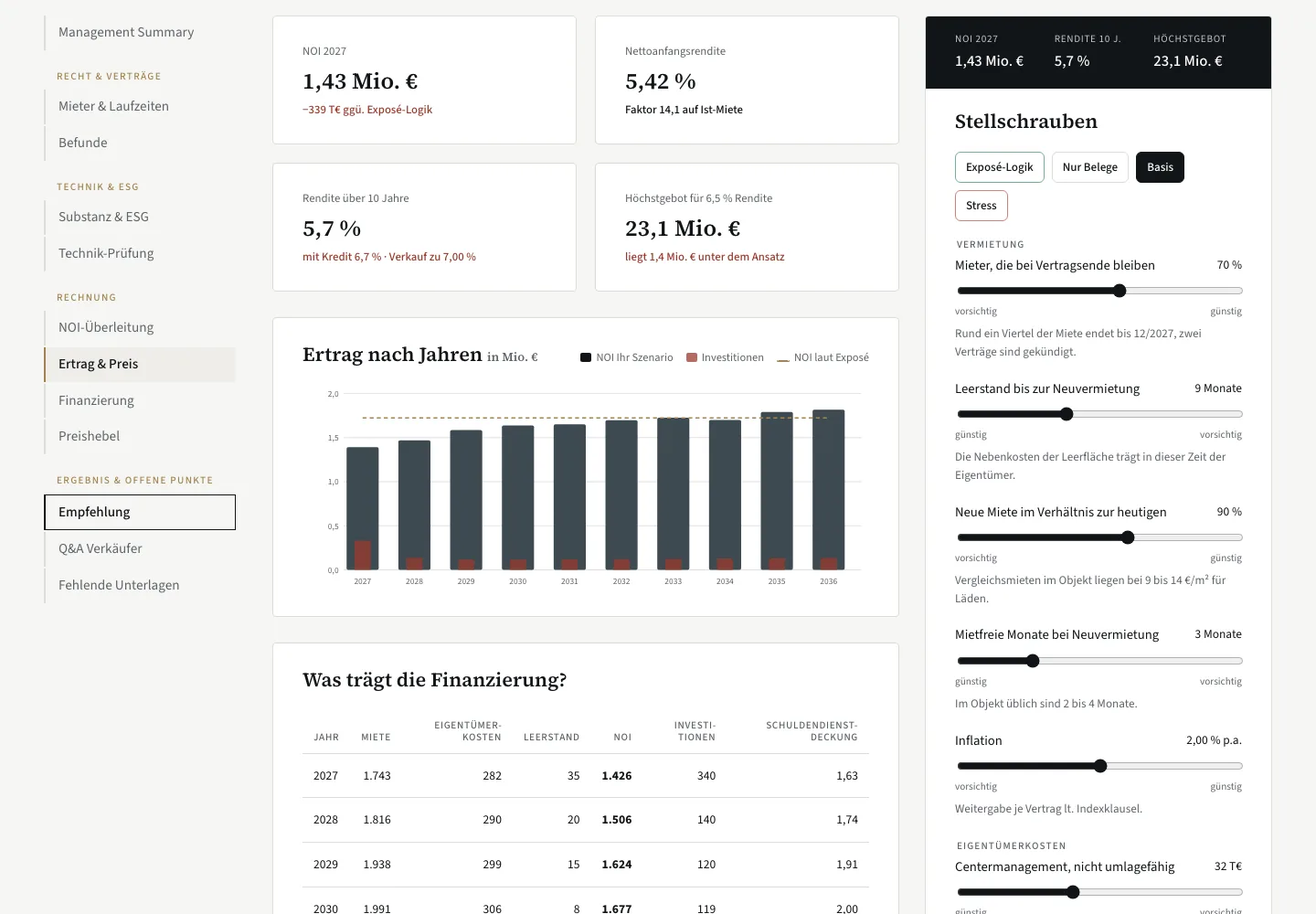Click Miete value 1.743 in table
Viewport: 1316px width, 914px height.
tap(377, 776)
